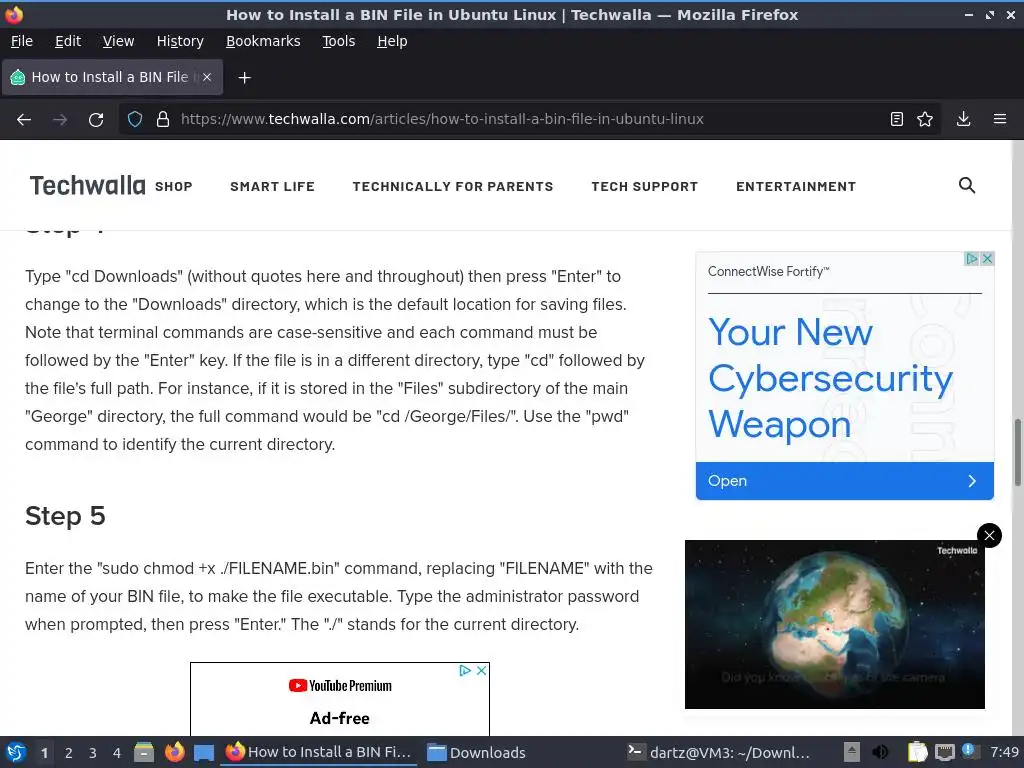Viewport: 1024px width, 768px height.
Task: Bookmark this page with the star
Action: (925, 119)
